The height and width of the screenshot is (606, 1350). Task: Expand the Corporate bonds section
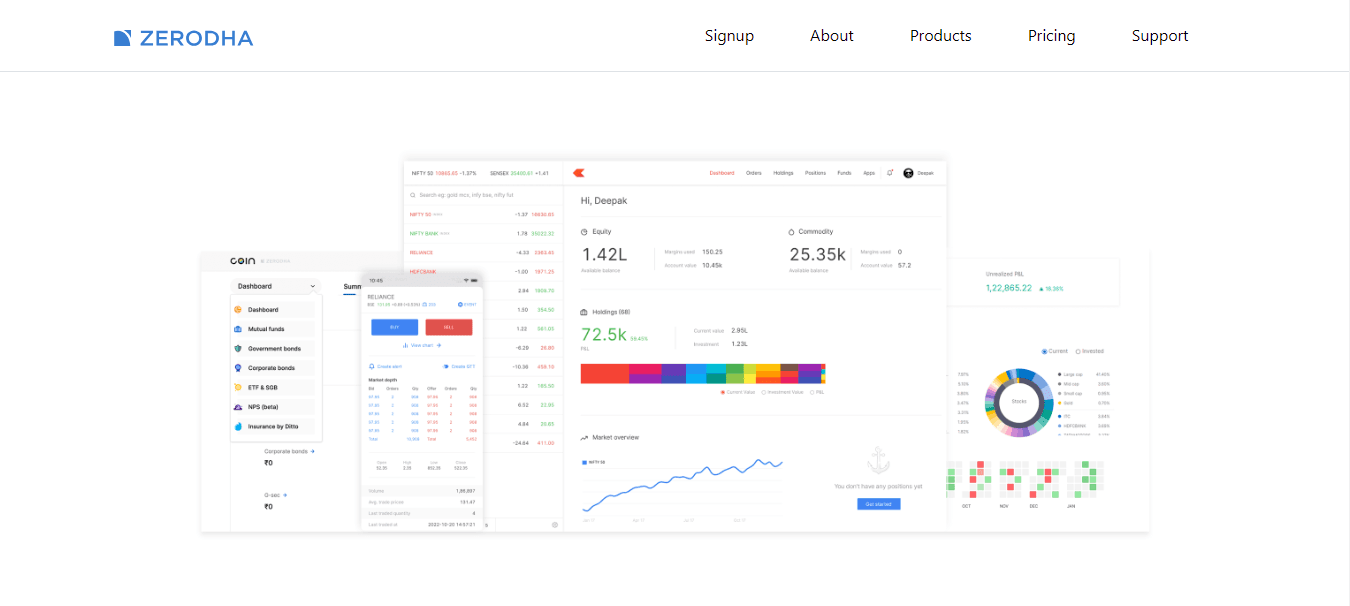pyautogui.click(x=288, y=450)
